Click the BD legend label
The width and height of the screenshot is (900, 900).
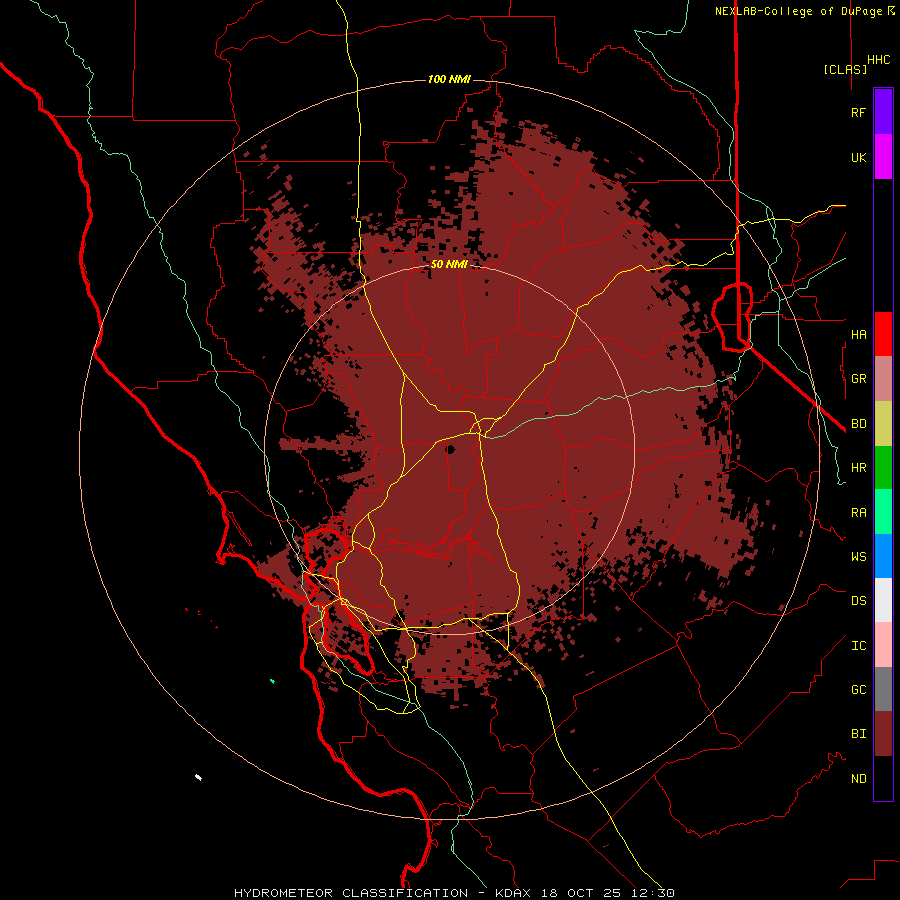pos(859,424)
